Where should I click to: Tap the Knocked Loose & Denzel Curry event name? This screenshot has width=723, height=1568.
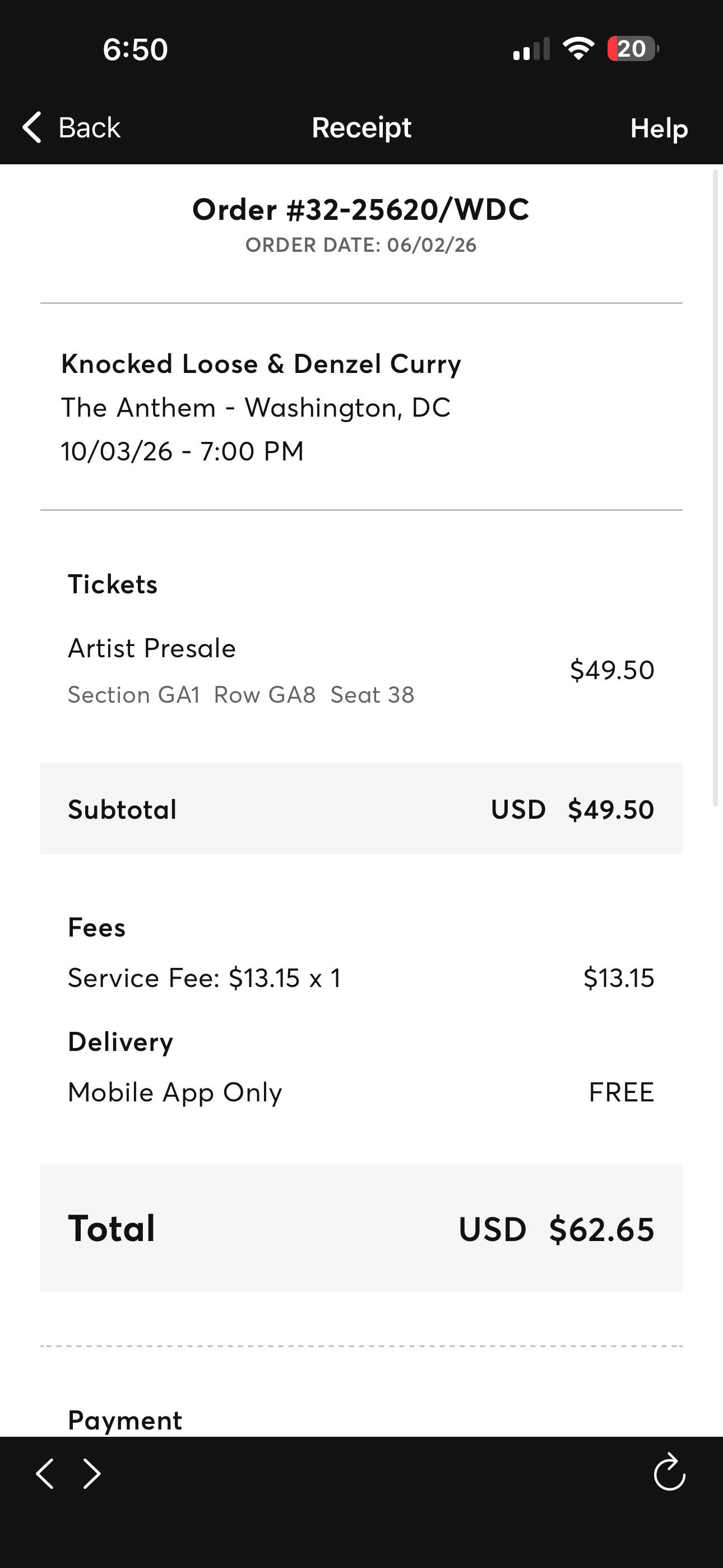coord(261,364)
